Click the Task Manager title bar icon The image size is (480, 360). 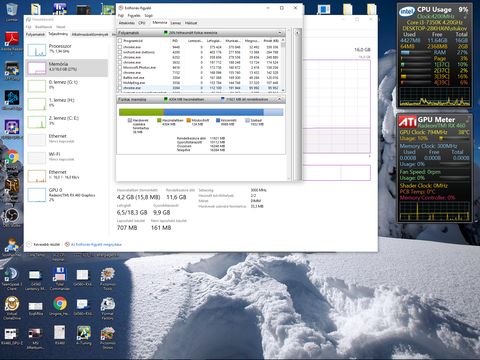coord(28,20)
